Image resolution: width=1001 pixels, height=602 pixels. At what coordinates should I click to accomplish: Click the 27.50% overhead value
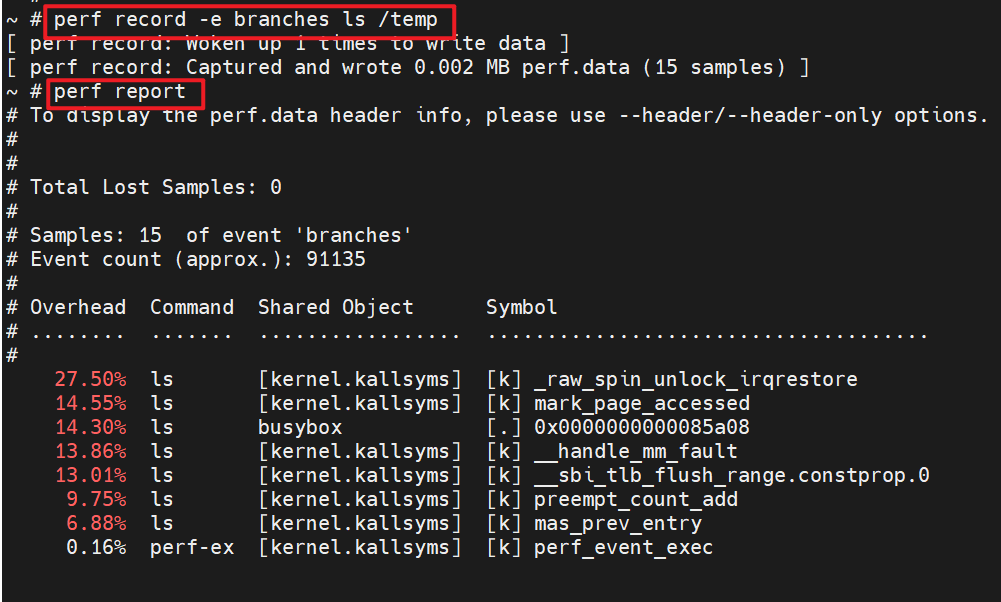(x=90, y=380)
